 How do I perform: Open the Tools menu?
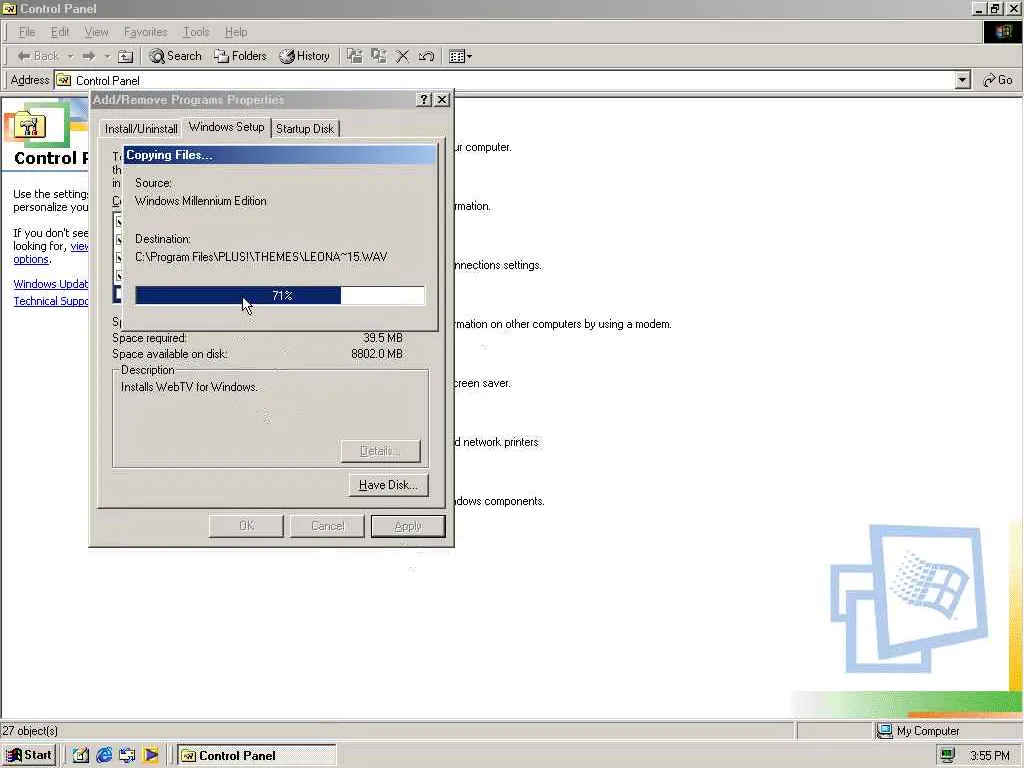(196, 32)
